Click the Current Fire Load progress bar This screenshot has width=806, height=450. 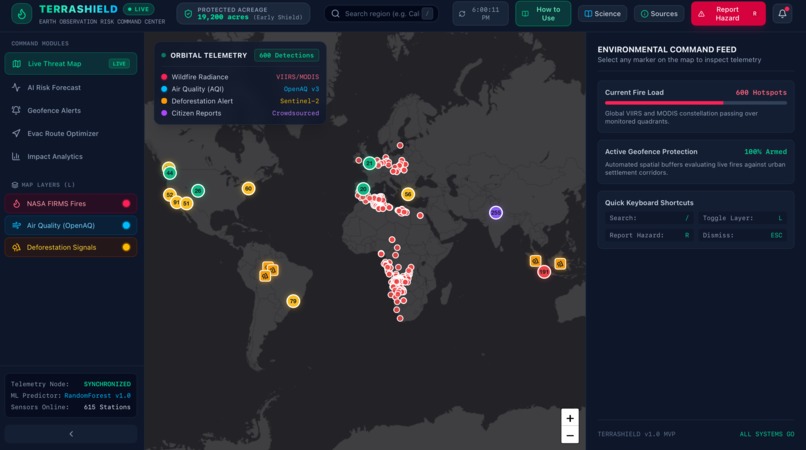coord(695,103)
